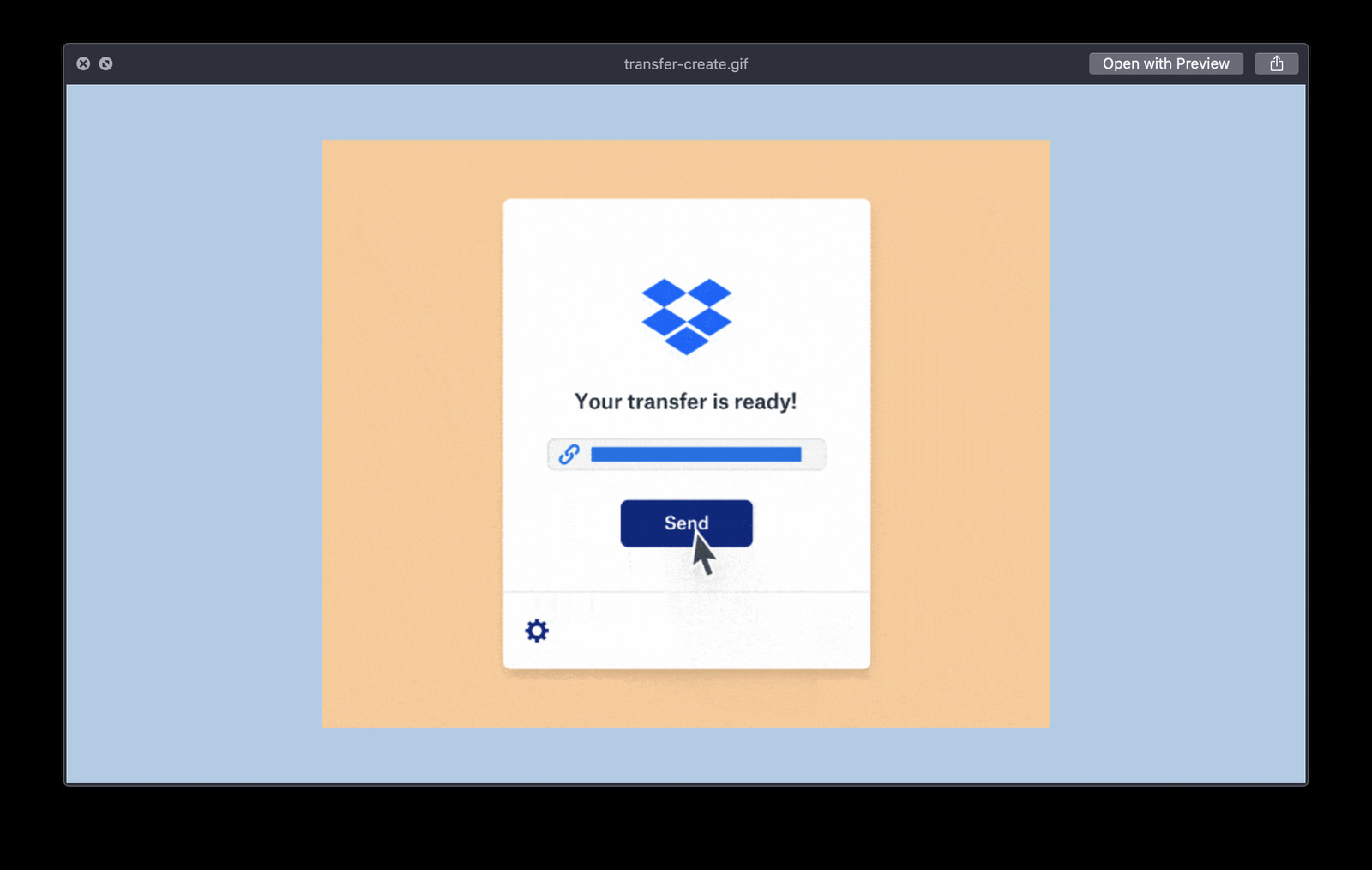
Task: Select the blue link bar in field
Action: [x=695, y=454]
